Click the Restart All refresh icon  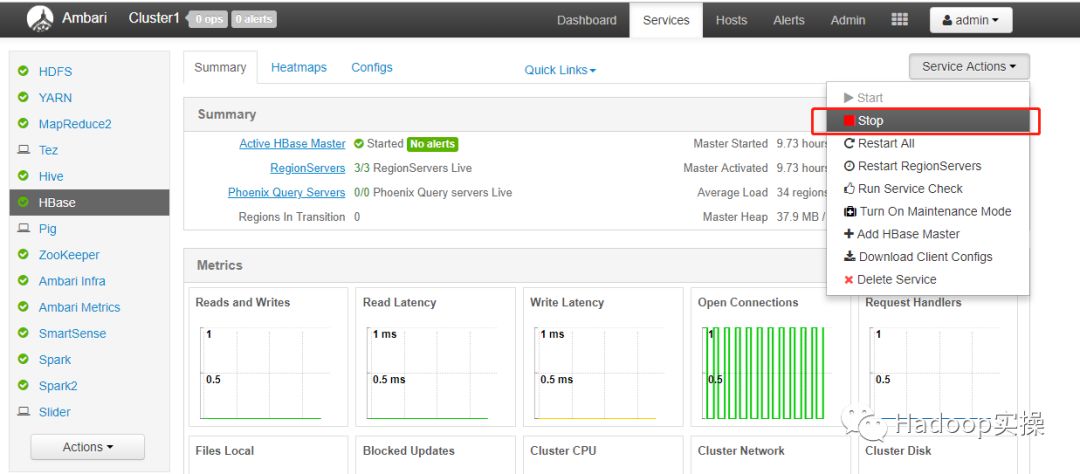coord(849,143)
